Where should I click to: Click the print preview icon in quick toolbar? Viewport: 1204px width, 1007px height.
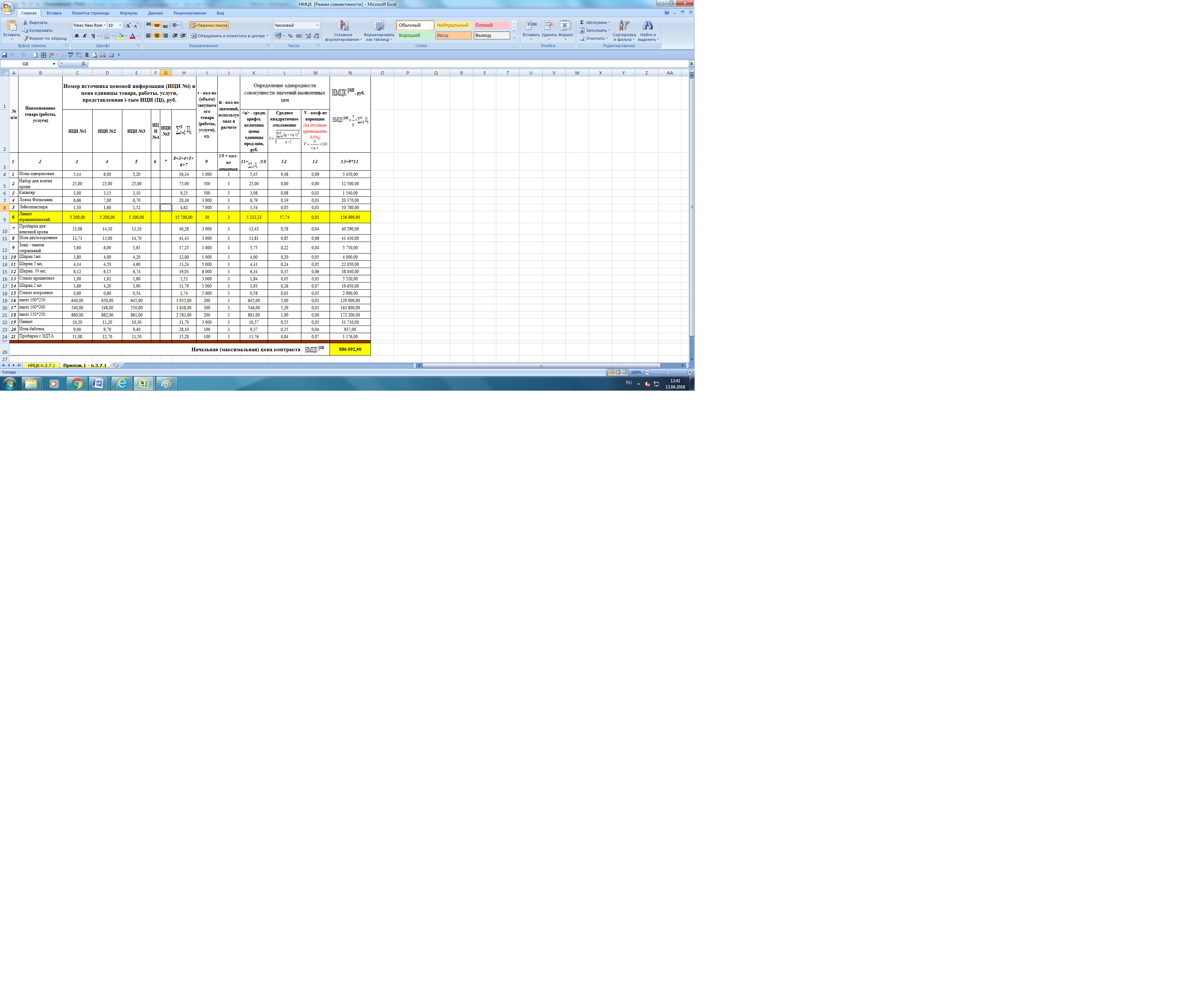click(94, 55)
